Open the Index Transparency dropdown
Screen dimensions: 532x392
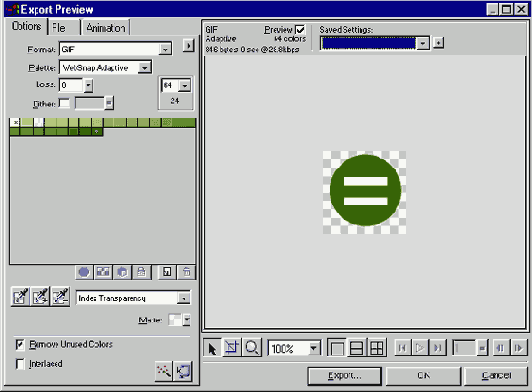point(133,298)
